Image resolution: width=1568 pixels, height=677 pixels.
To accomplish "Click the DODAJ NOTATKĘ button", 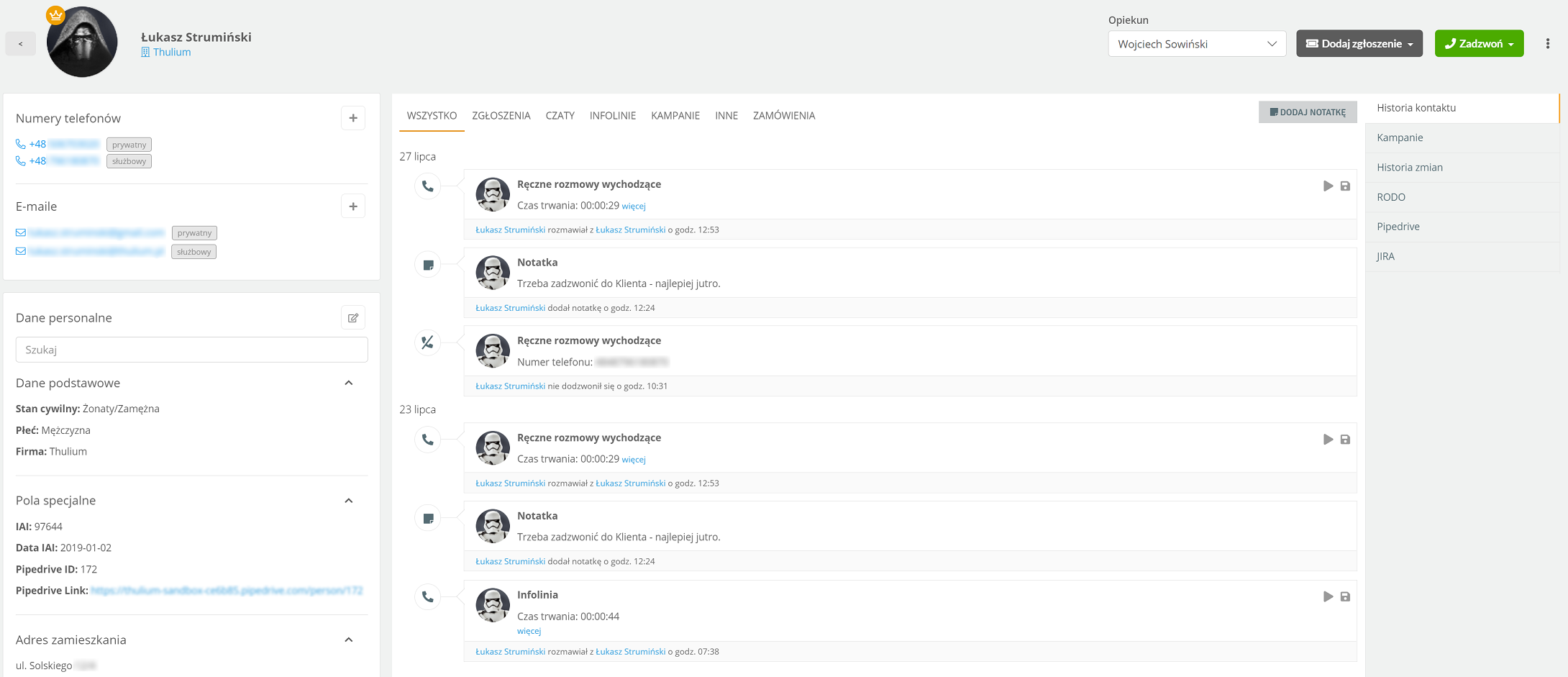I will pos(1308,112).
